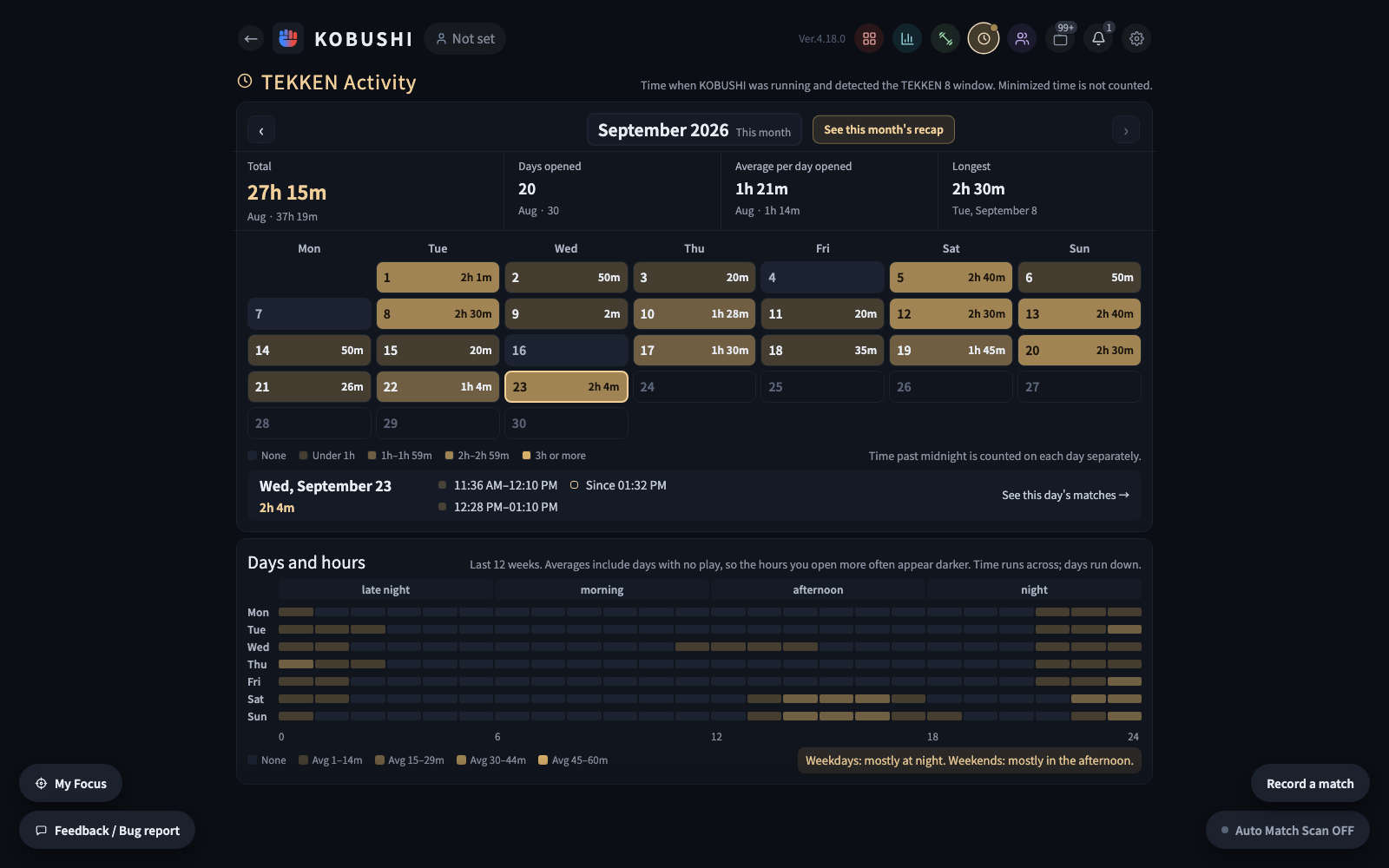Viewport: 1389px width, 868px height.
Task: Click the Ver.4.18.0 version label
Action: point(821,39)
